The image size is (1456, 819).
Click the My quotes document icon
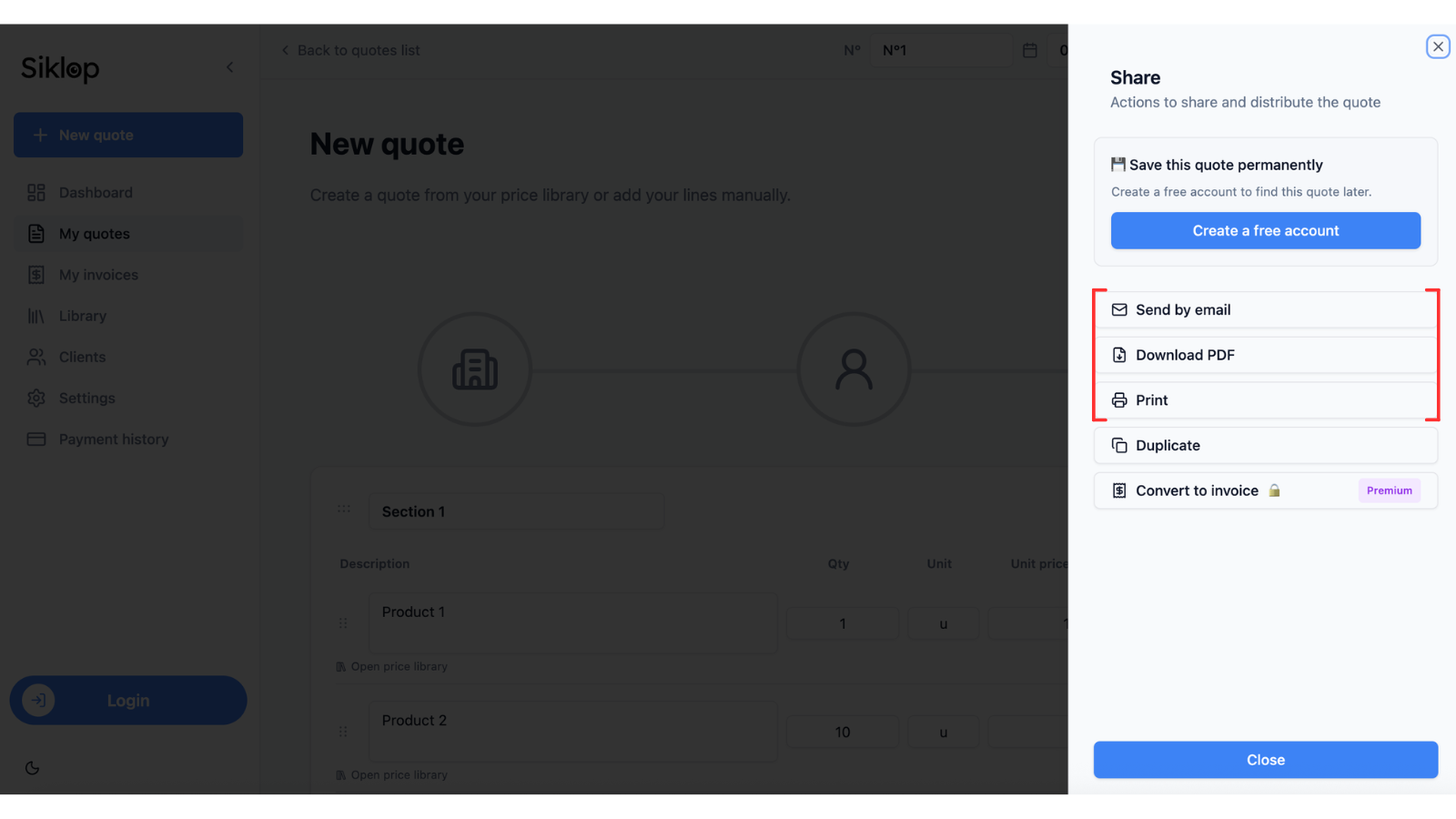click(36, 234)
